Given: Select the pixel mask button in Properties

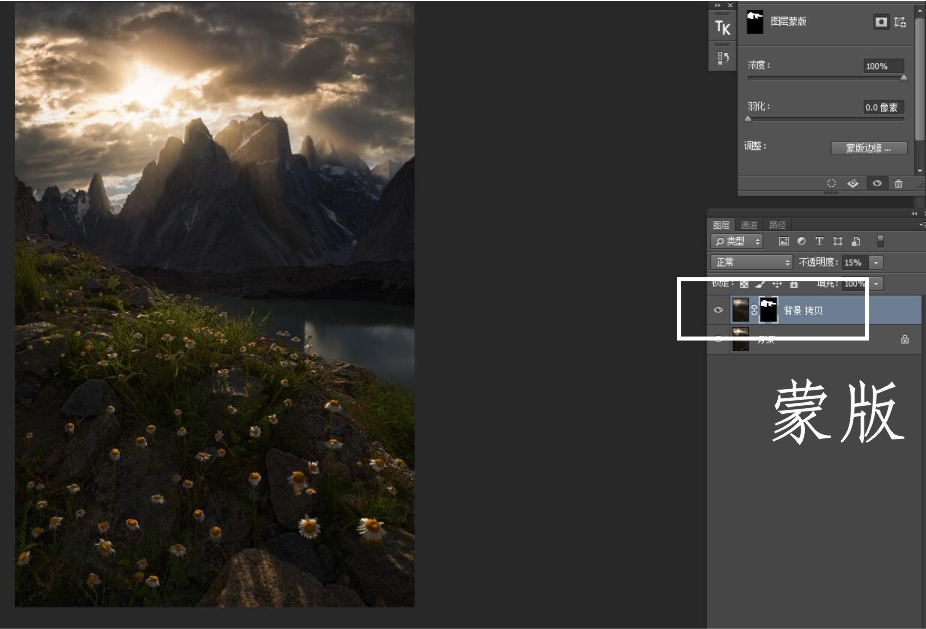Looking at the screenshot, I should click(x=881, y=21).
